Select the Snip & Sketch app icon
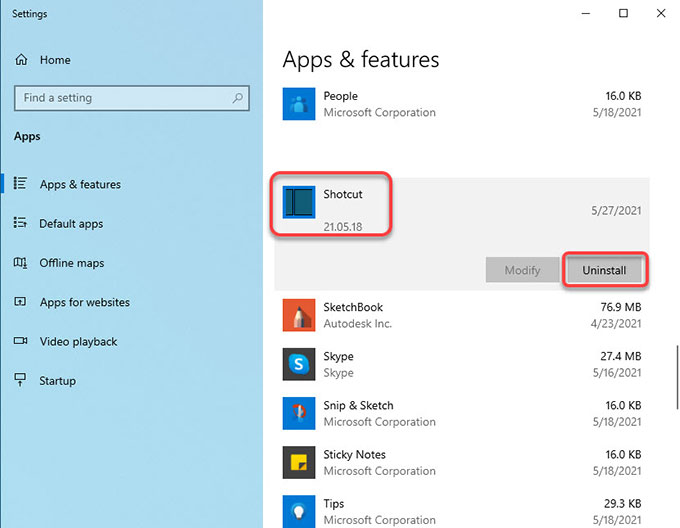This screenshot has width=680, height=528. pos(299,413)
